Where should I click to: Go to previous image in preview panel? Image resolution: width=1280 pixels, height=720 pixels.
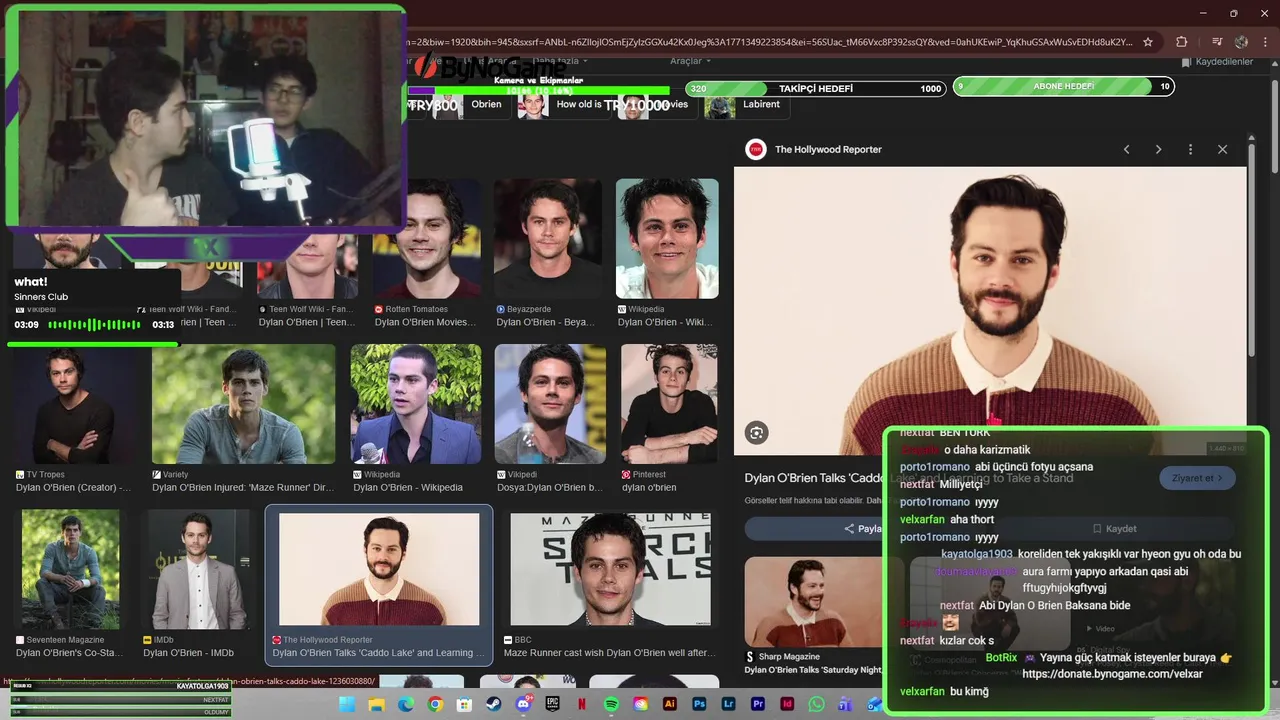pyautogui.click(x=1126, y=149)
